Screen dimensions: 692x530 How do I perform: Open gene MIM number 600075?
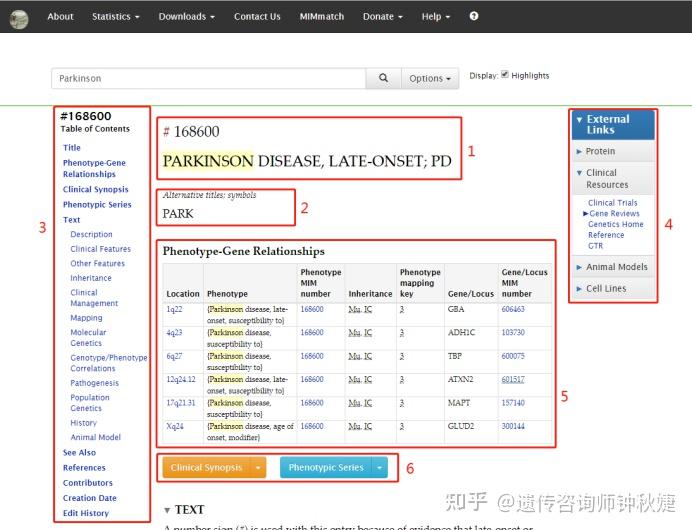513,356
